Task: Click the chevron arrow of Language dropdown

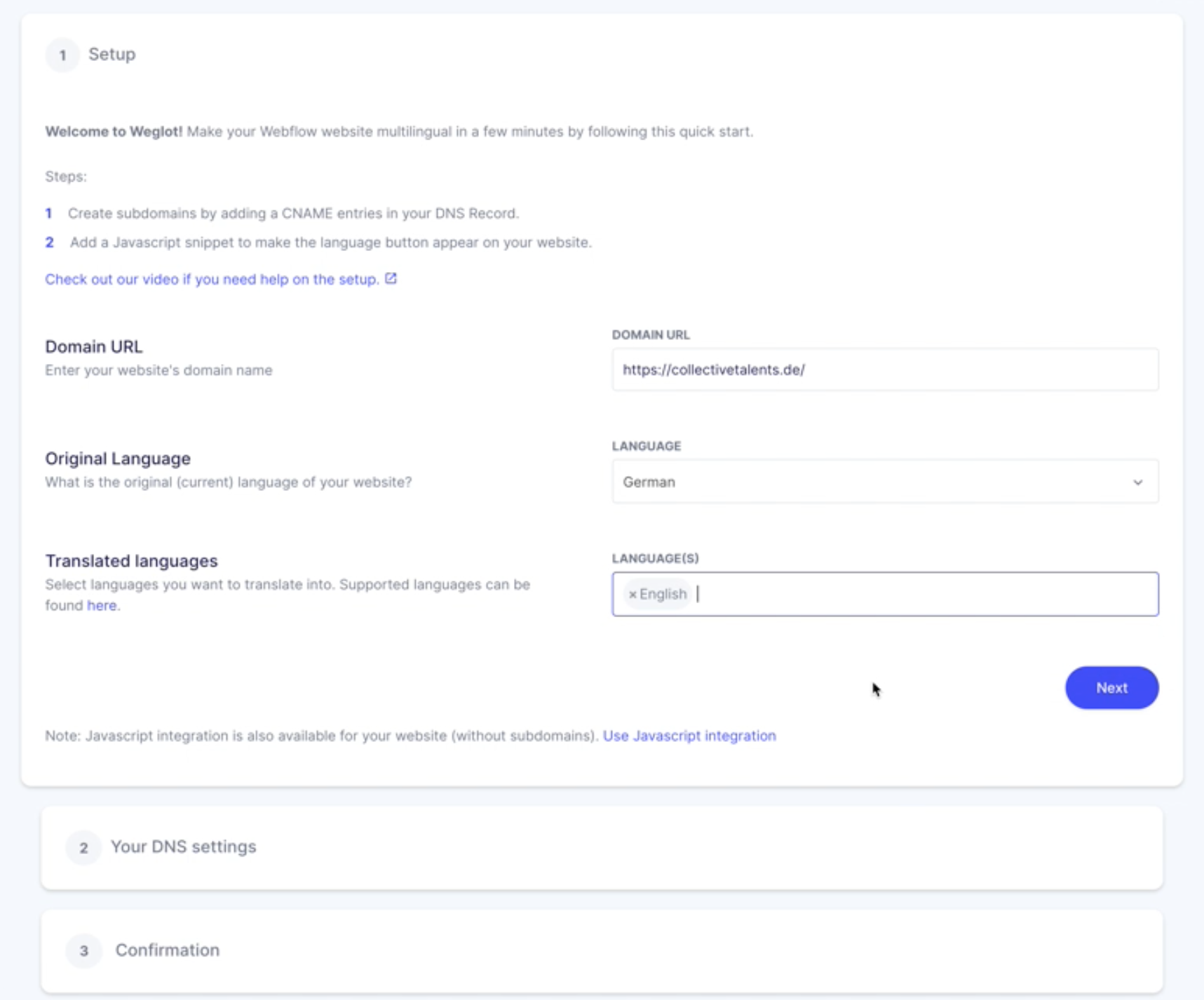Action: [1137, 482]
